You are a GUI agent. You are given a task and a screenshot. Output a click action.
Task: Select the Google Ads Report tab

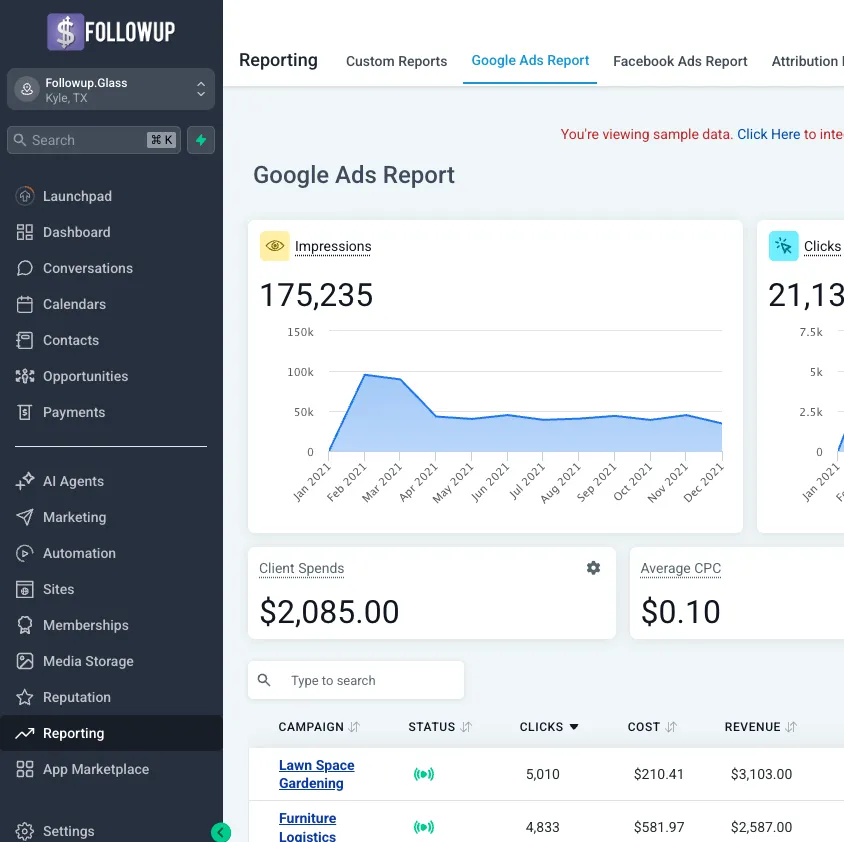click(x=530, y=60)
